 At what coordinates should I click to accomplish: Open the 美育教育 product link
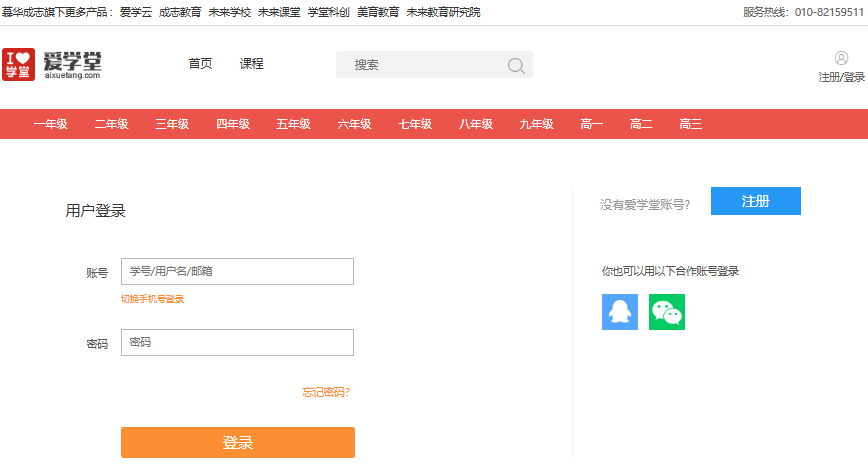pyautogui.click(x=378, y=12)
